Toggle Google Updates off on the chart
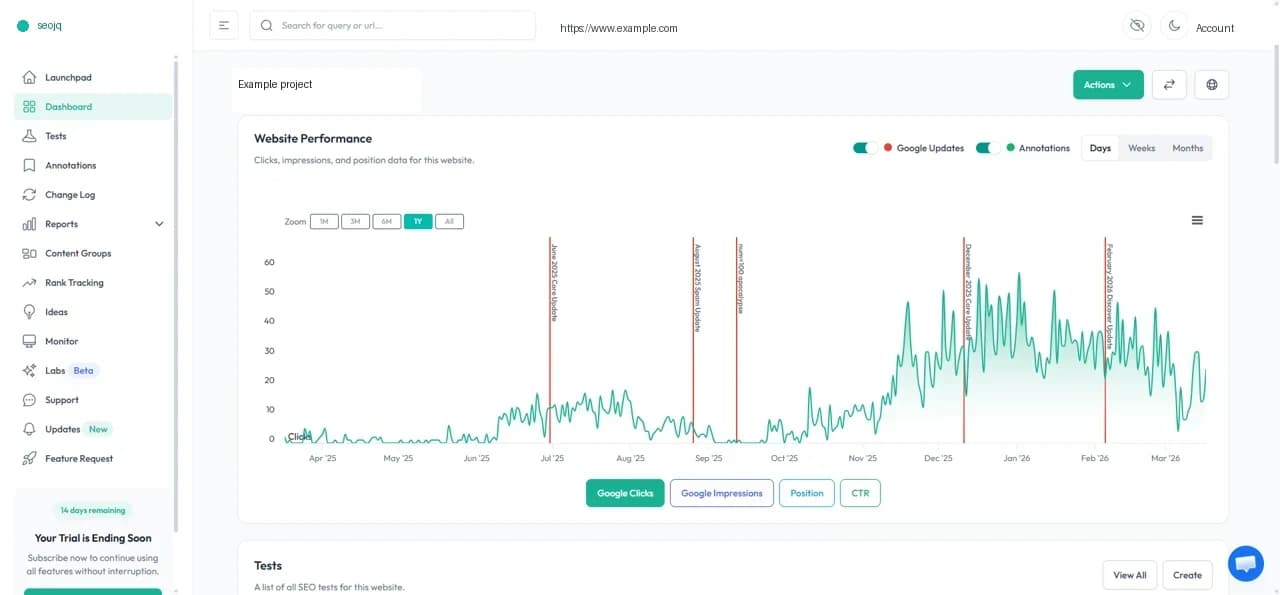 click(x=864, y=147)
